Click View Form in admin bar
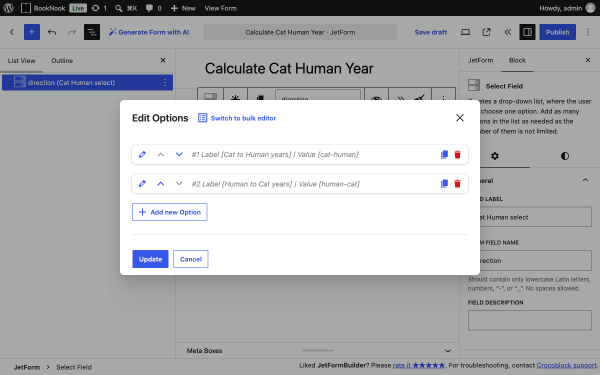The height and width of the screenshot is (375, 600). [x=220, y=8]
